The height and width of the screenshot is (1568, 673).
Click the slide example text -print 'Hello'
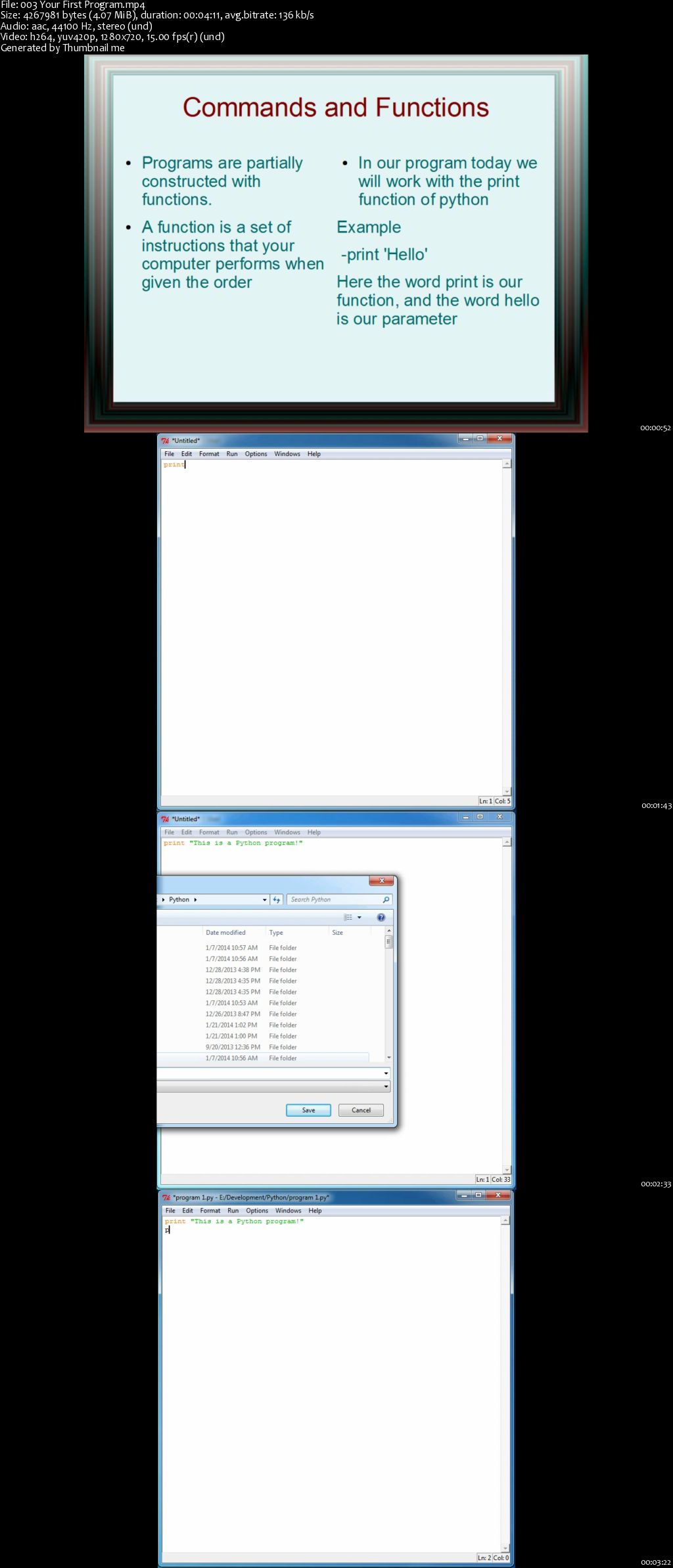point(384,255)
